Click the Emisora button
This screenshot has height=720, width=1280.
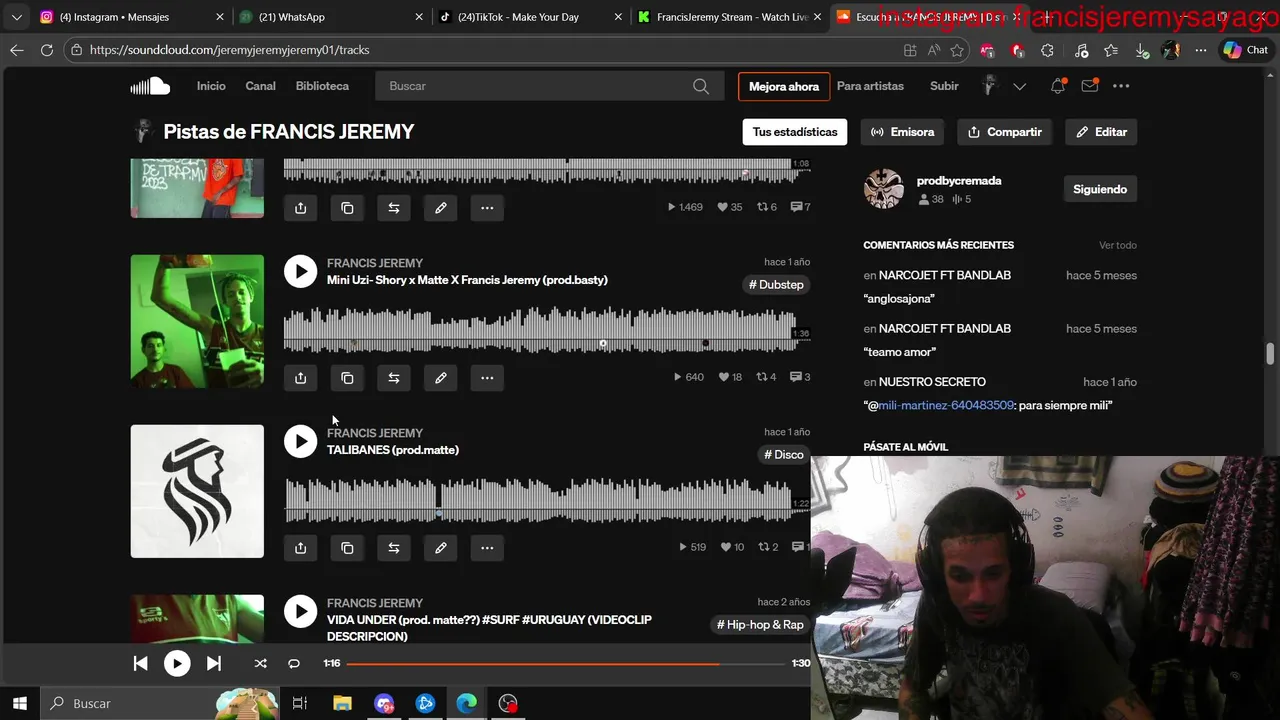pos(902,132)
